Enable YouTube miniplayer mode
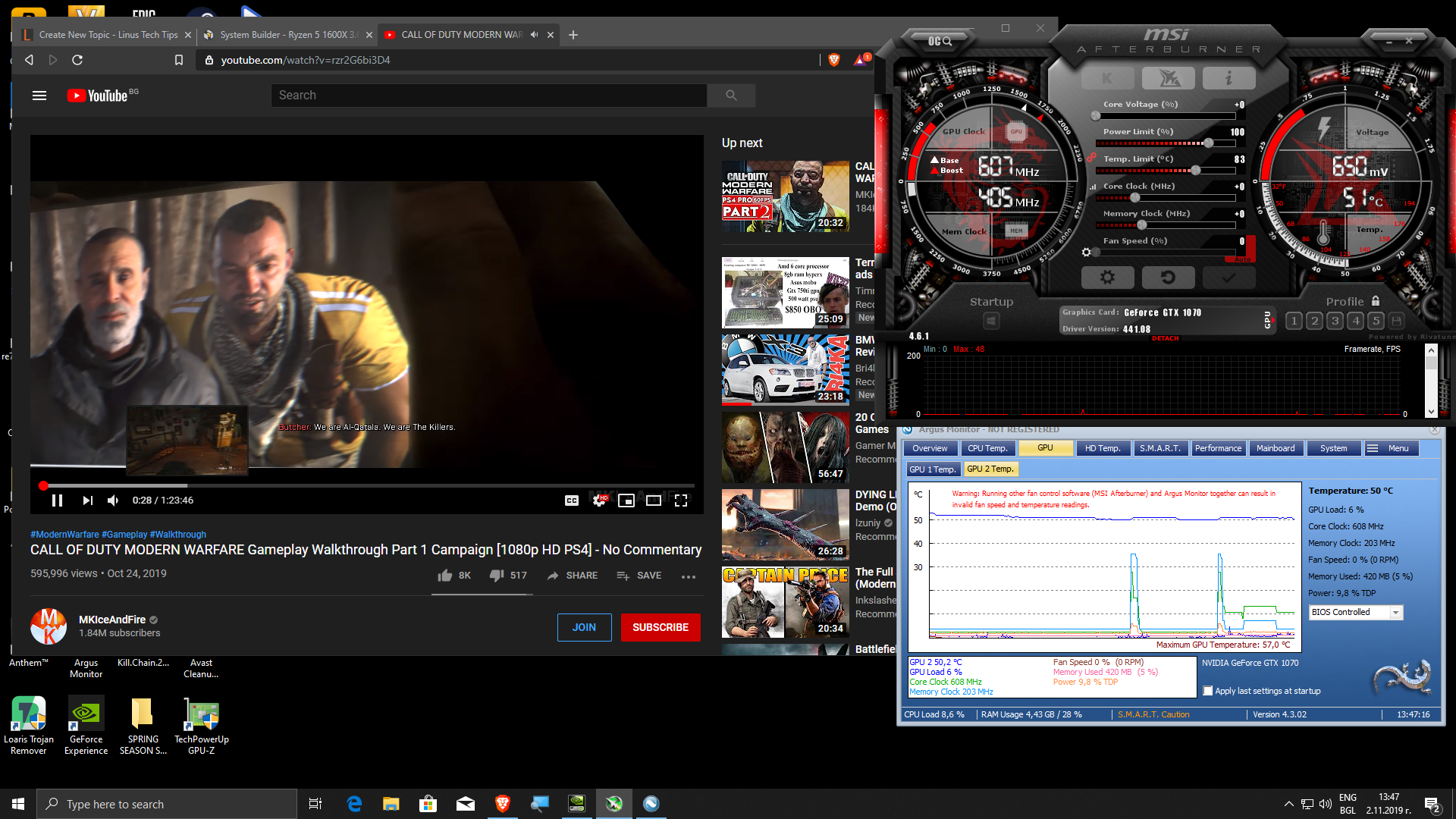This screenshot has height=819, width=1456. [x=626, y=500]
